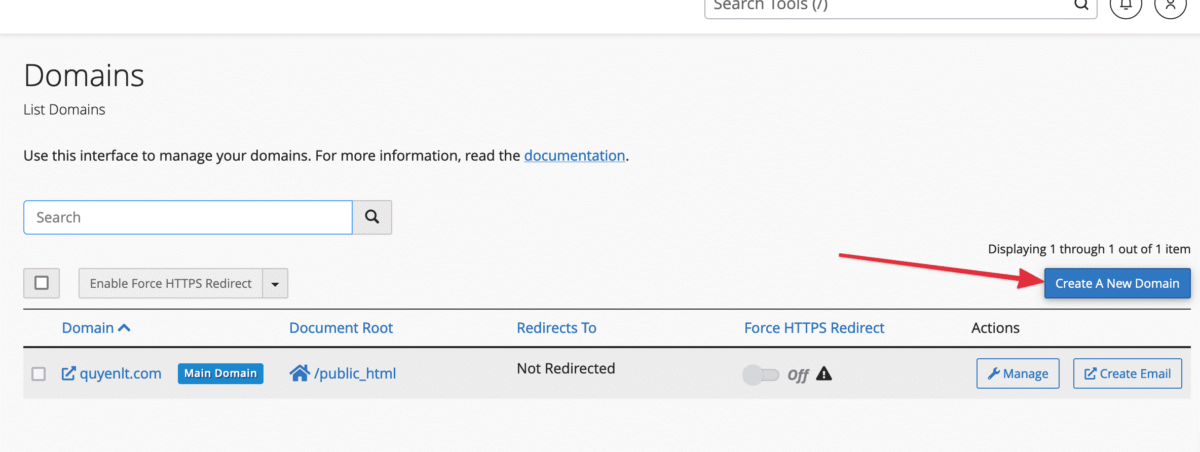Sort by Document Root column header

[341, 328]
